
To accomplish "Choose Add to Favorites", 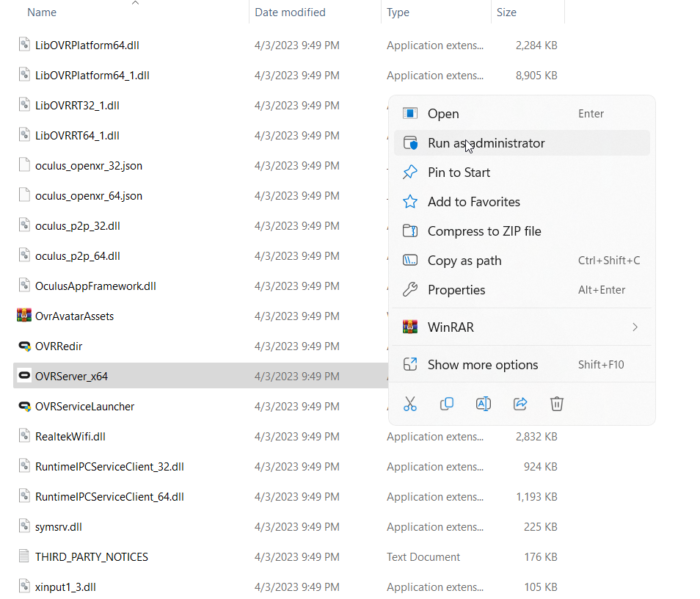I will coord(522,202).
